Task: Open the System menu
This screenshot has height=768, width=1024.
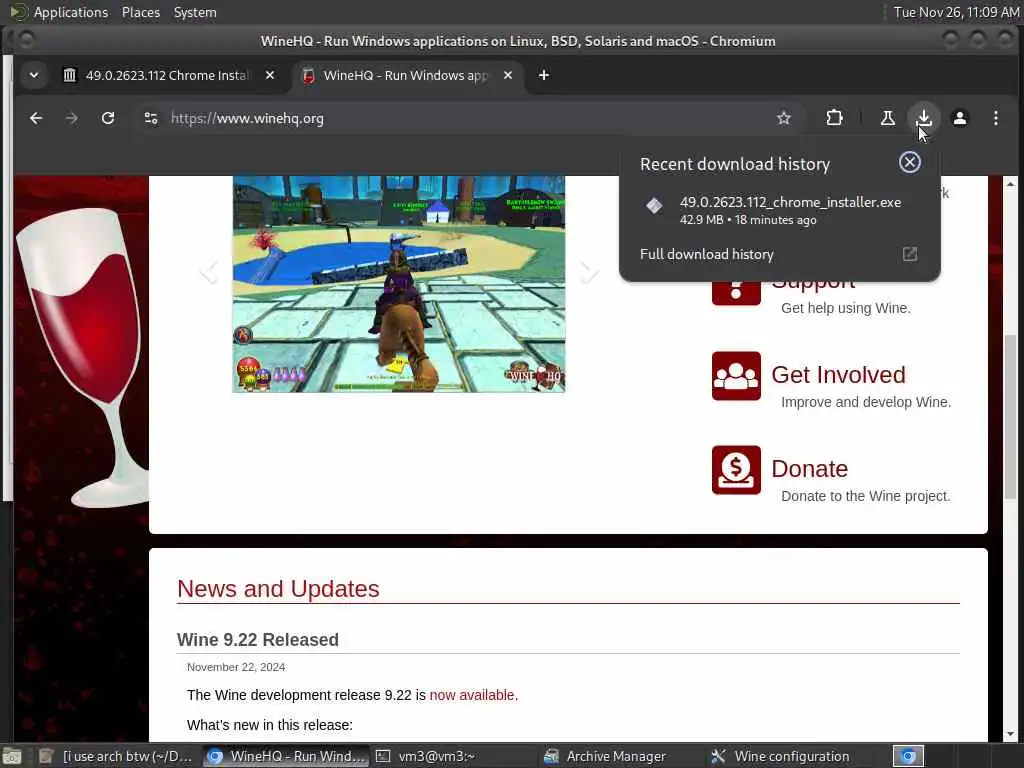Action: click(195, 12)
